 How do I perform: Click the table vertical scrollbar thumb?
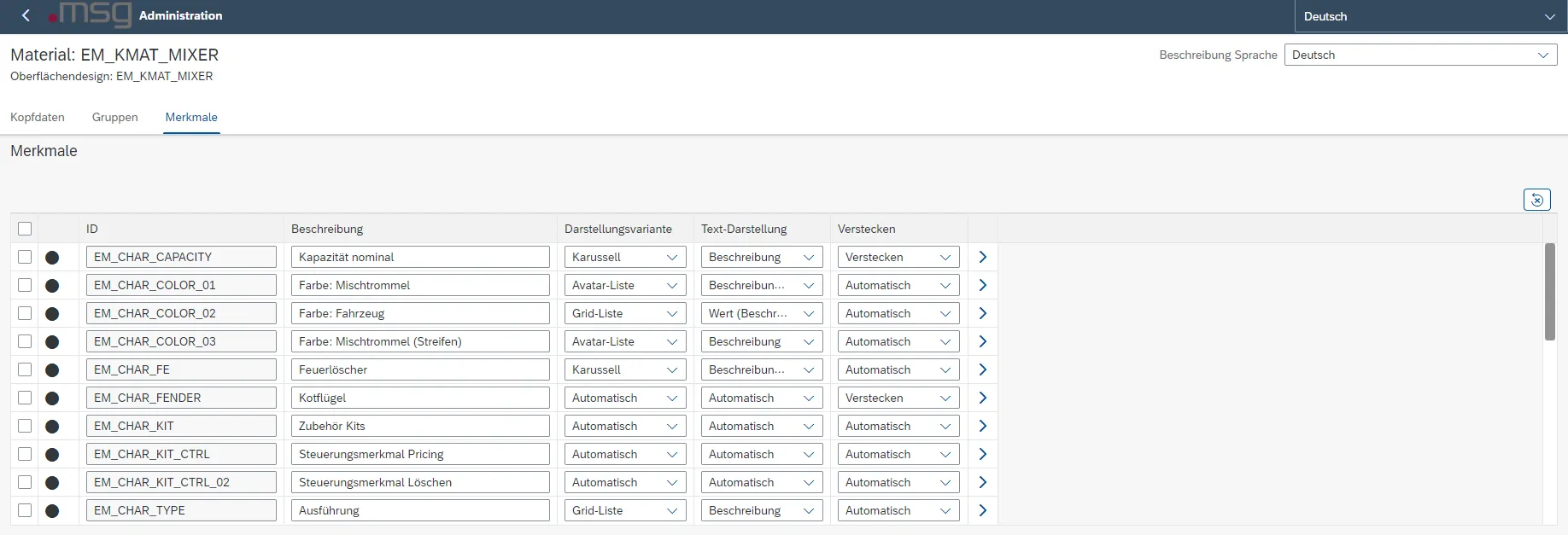point(1549,292)
